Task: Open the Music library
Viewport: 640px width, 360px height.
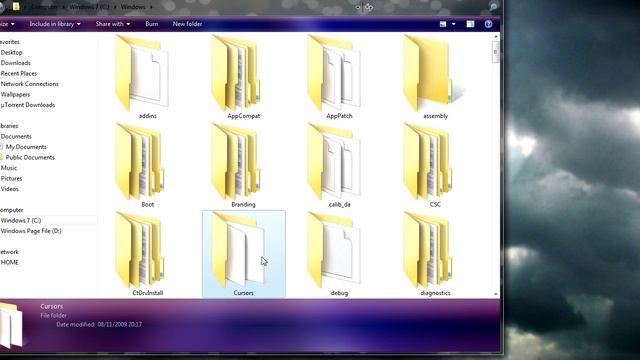Action: click(9, 168)
